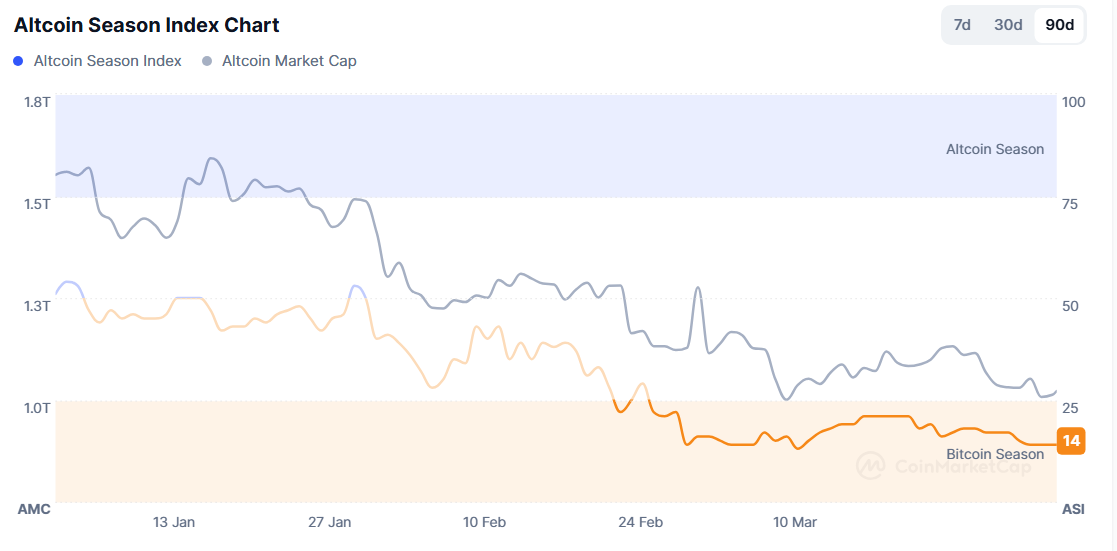Click the 1.8T market cap axis label
This screenshot has width=1117, height=551.
pos(38,102)
